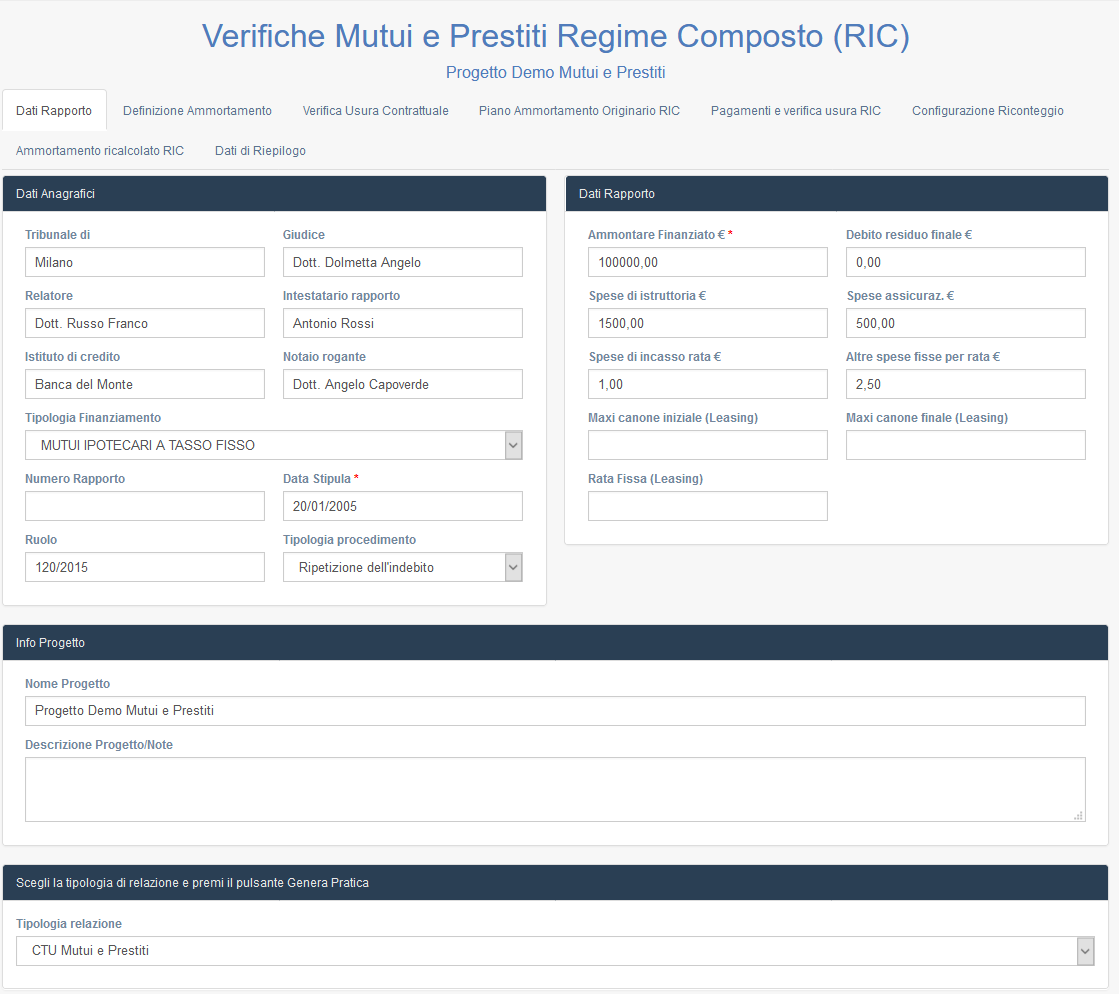Expand the Tipologia relazione dropdown

click(x=1085, y=950)
